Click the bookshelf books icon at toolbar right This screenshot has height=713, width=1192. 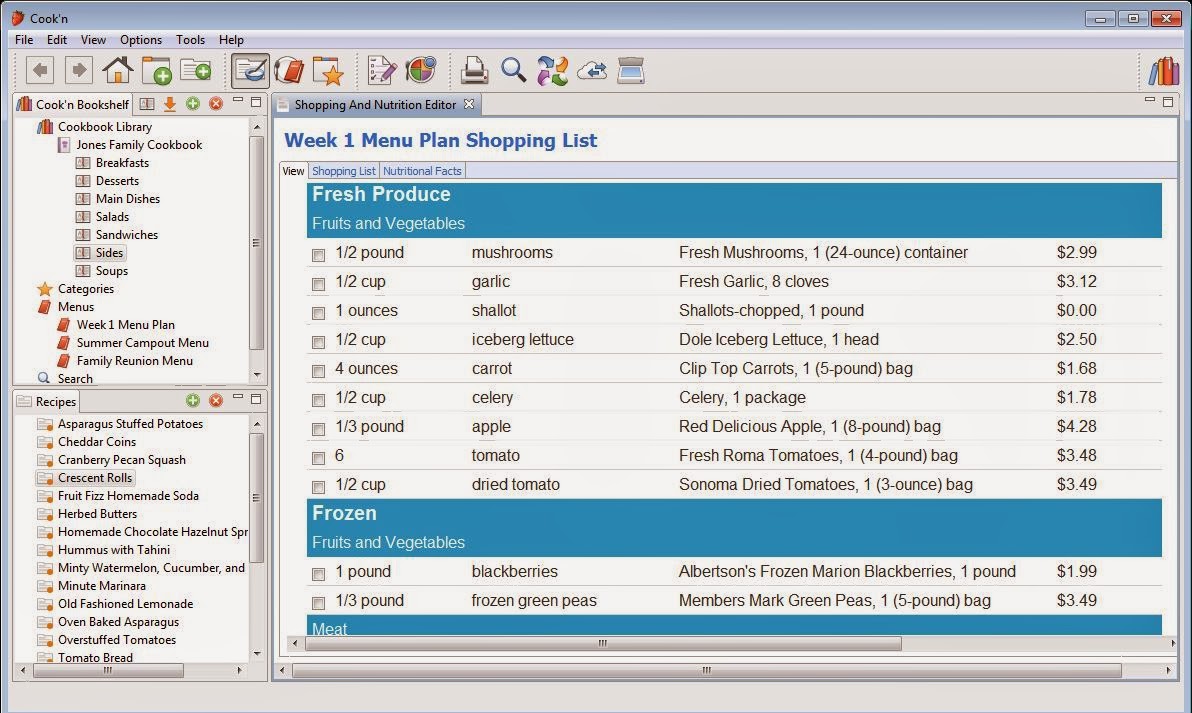click(1163, 71)
